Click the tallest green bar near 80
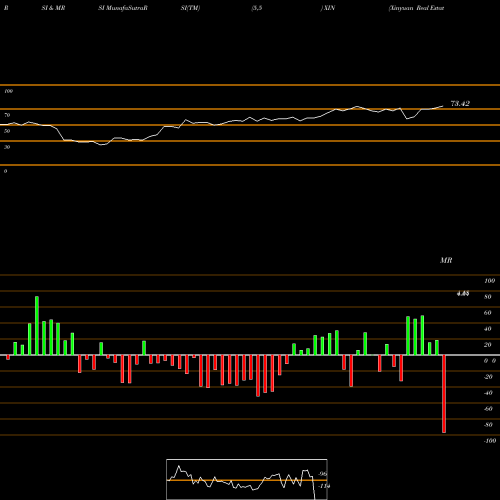Image resolution: width=500 pixels, height=500 pixels. coord(37,325)
